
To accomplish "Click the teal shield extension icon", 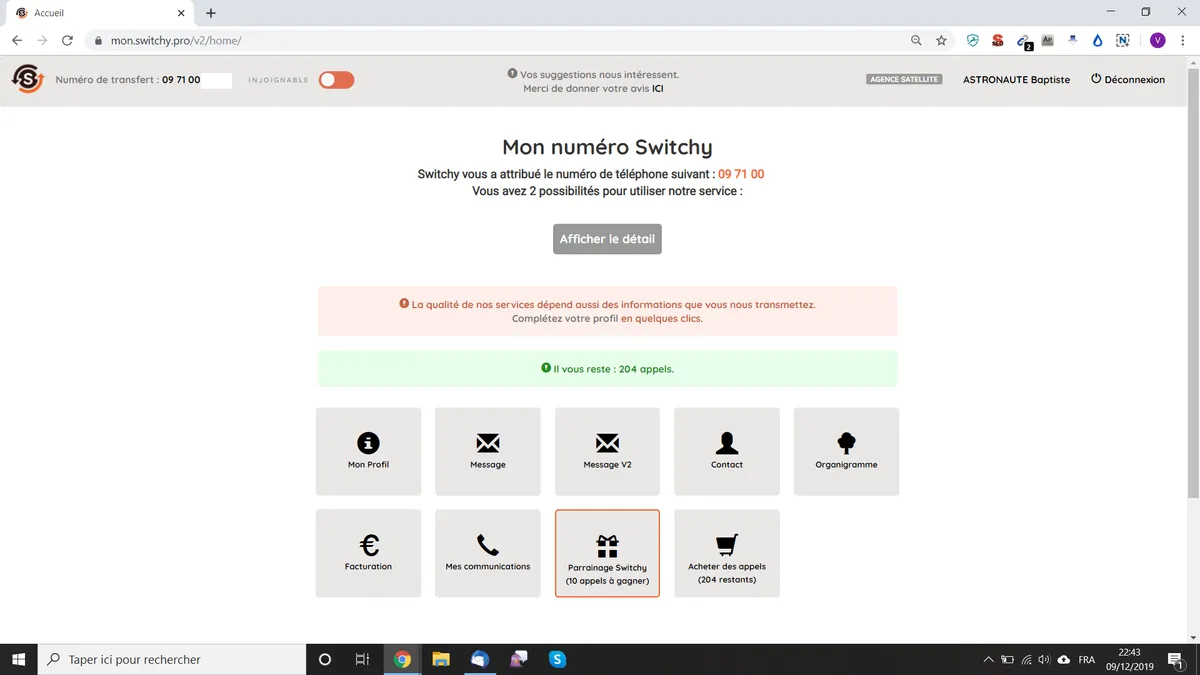I will coord(972,41).
